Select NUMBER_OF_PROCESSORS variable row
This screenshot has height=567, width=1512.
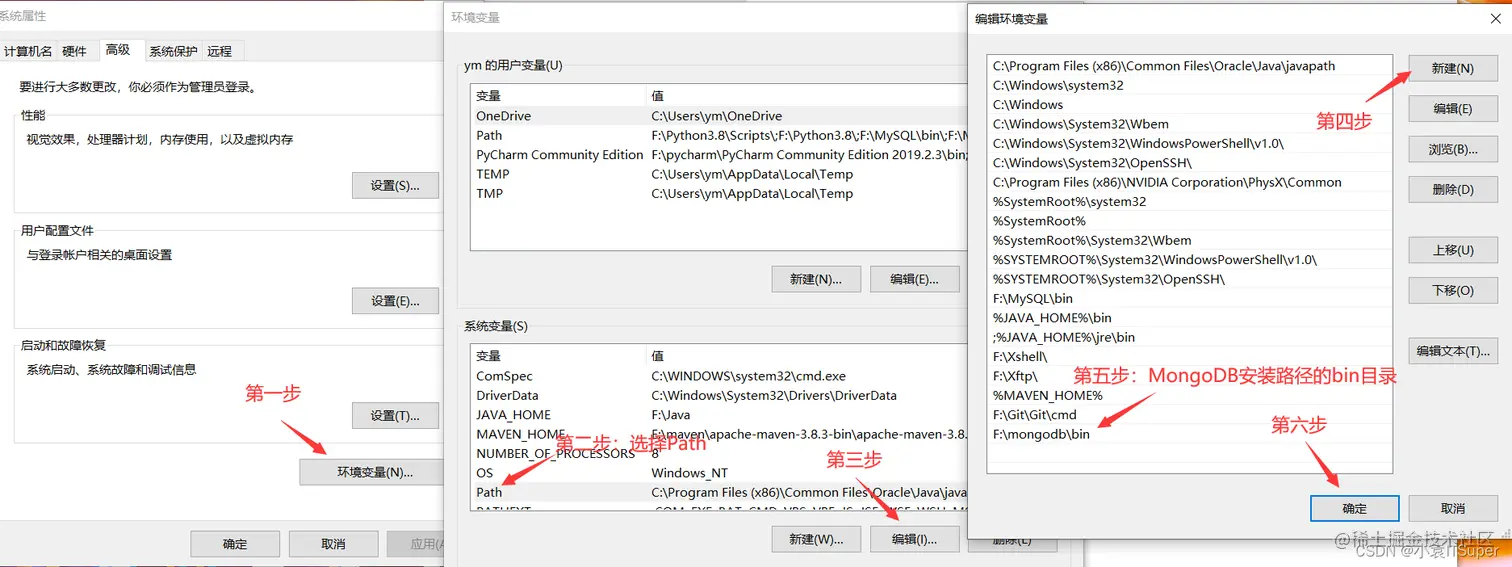point(719,453)
